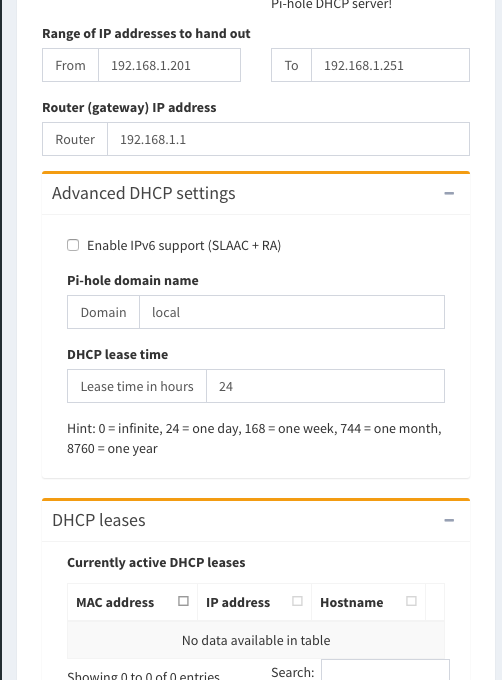Edit the Router gateway IP field
The image size is (502, 680).
tap(288, 139)
